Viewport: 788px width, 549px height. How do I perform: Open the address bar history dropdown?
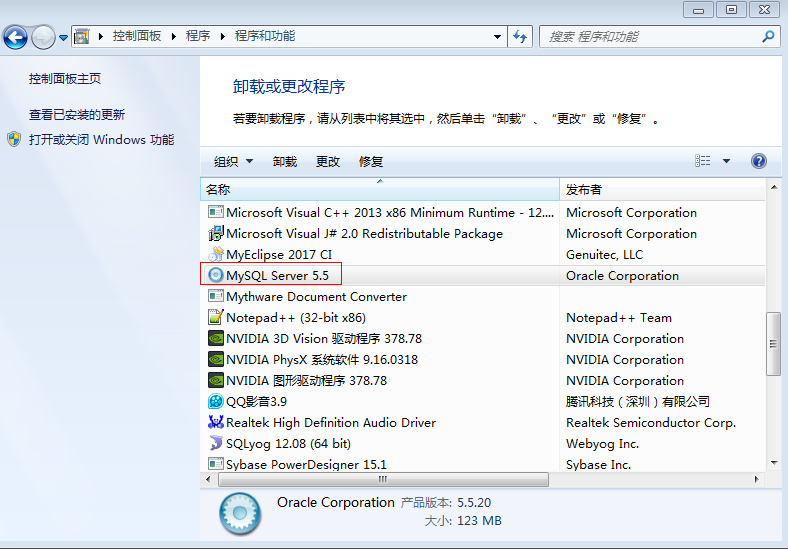point(497,37)
